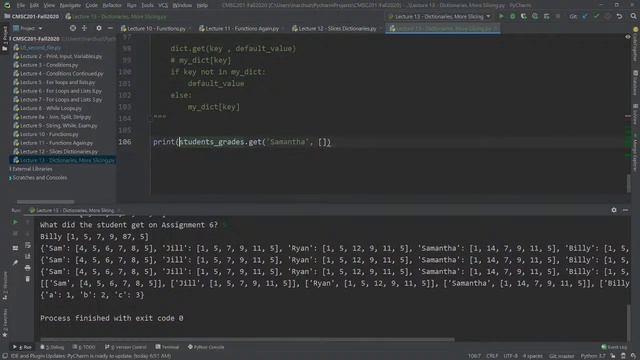Click the green Git commit checkmark
The width and height of the screenshot is (640, 360).
coord(596,16)
